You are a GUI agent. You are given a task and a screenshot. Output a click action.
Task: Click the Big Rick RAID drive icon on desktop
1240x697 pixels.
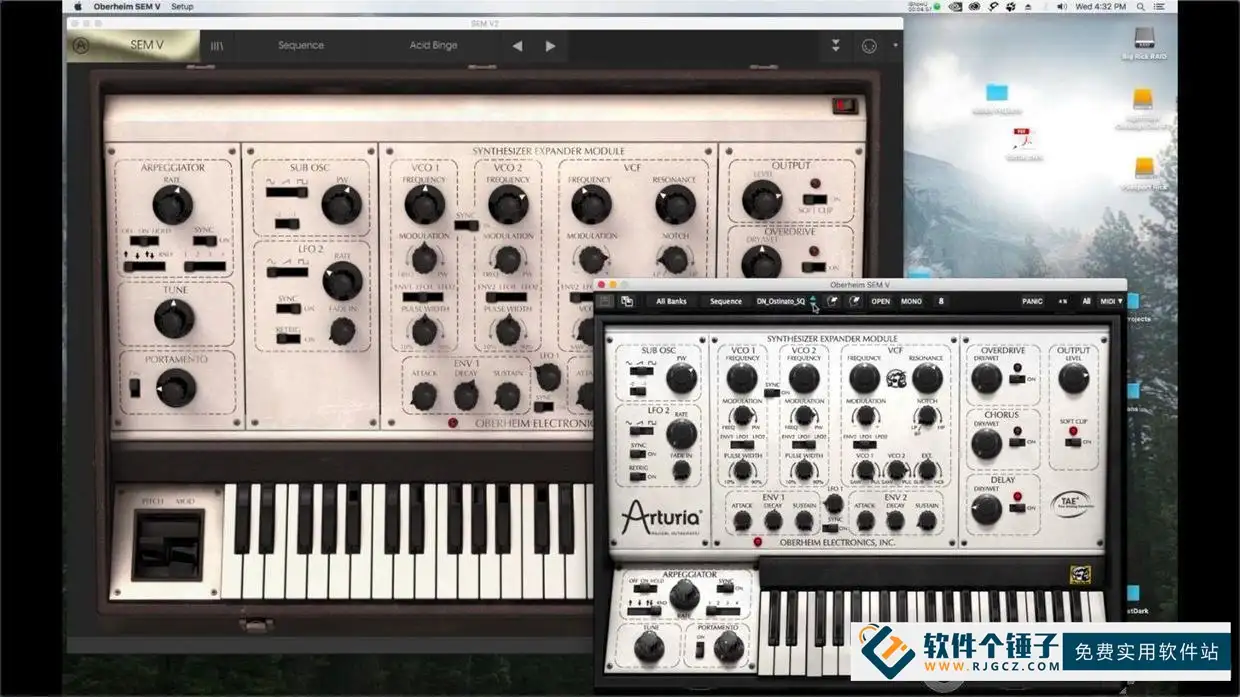[x=1145, y=38]
